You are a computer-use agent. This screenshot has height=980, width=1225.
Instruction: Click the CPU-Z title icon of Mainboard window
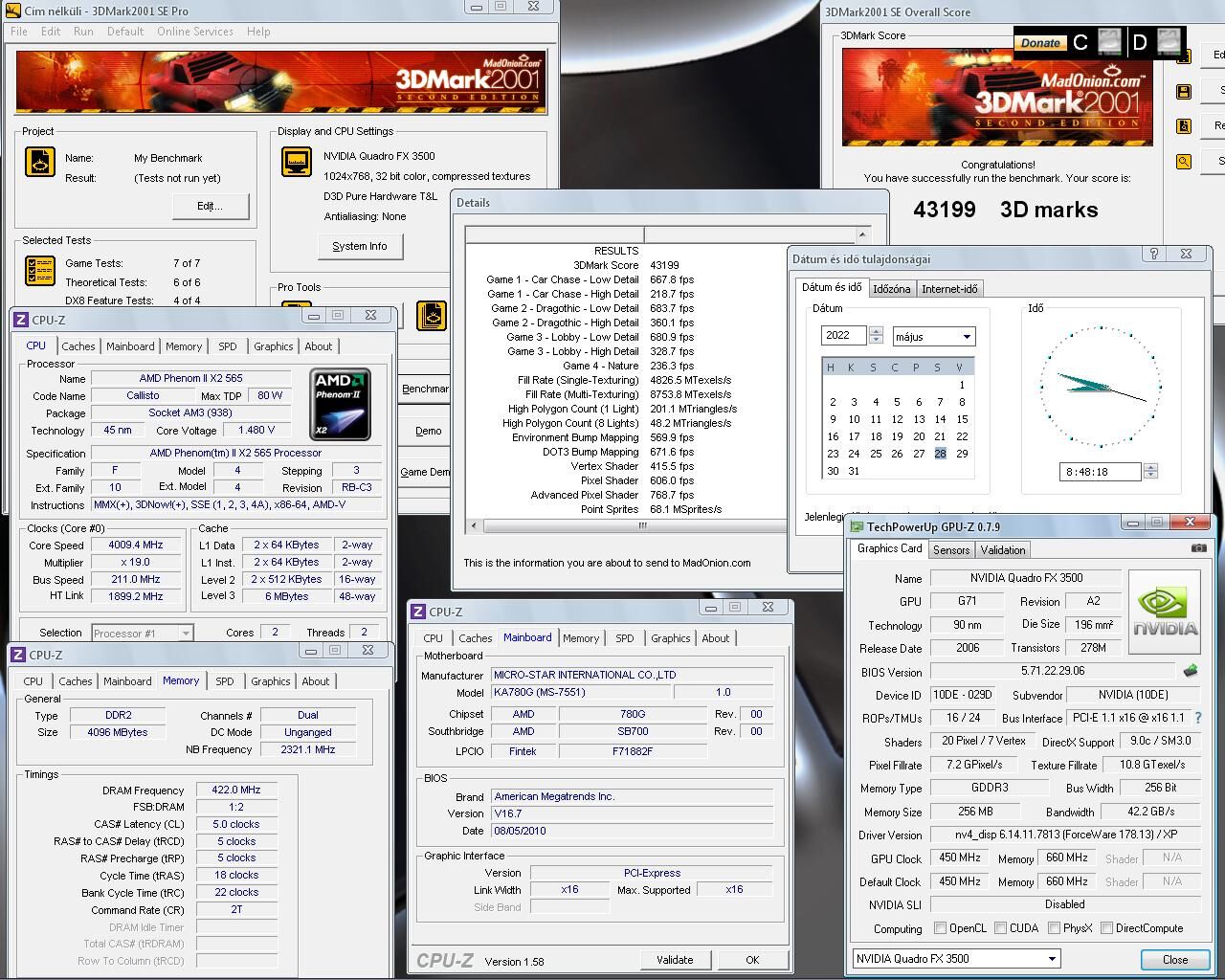click(x=417, y=612)
